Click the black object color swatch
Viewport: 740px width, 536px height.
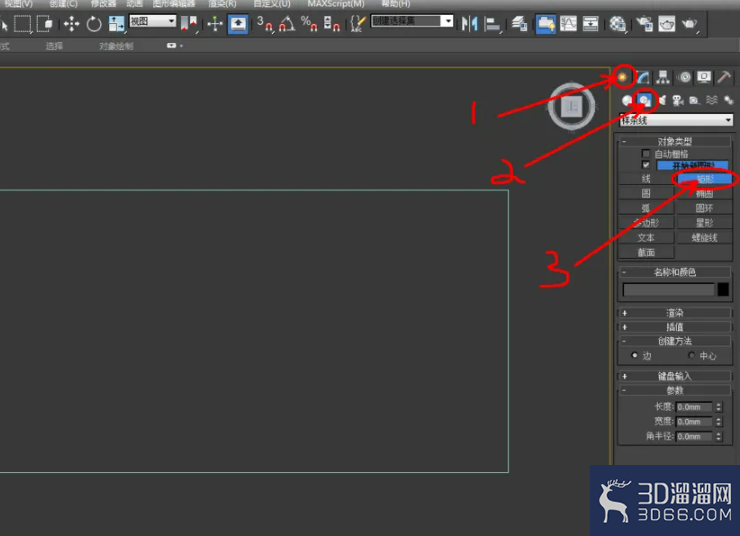pos(723,289)
